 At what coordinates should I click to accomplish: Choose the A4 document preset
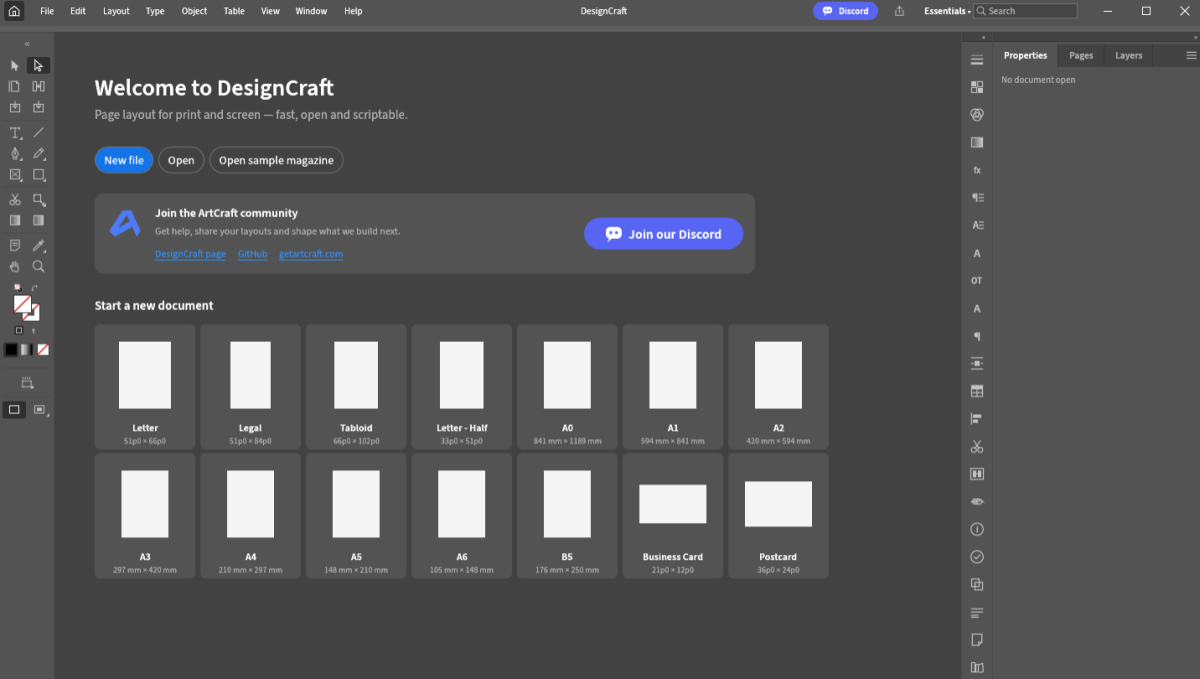(251, 515)
